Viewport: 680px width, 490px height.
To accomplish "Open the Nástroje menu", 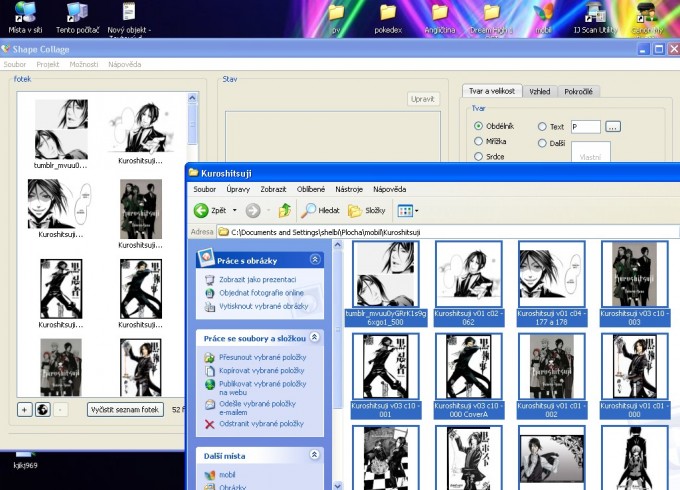I will coord(349,189).
